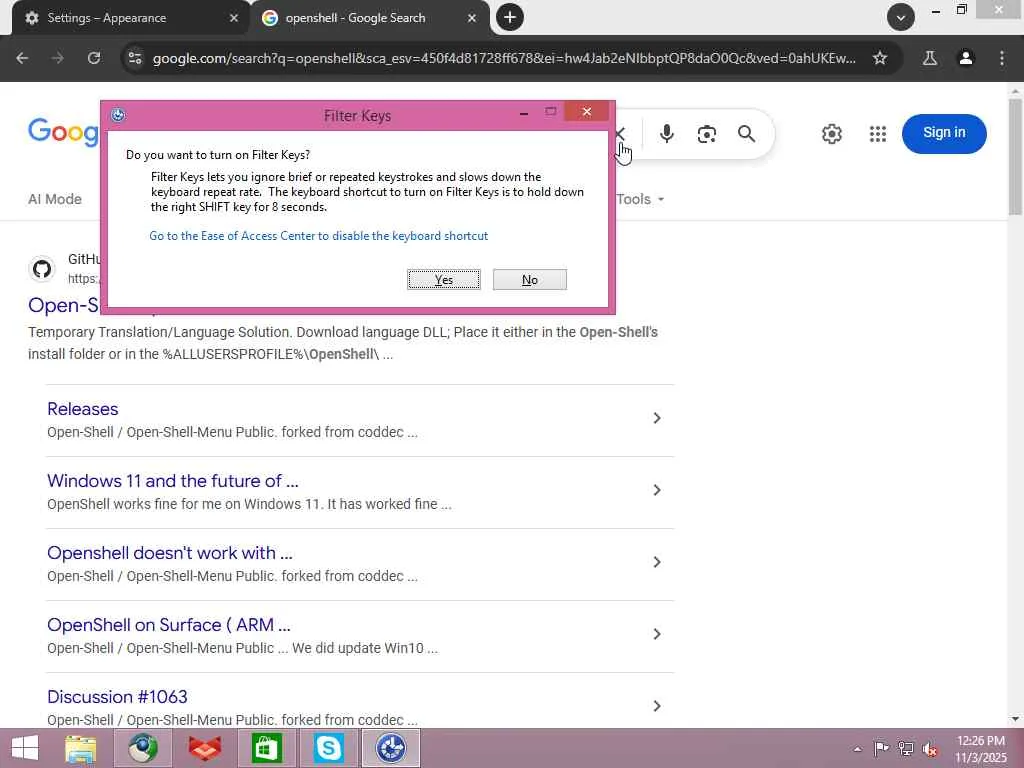This screenshot has height=768, width=1024.
Task: Close the Settings – Appearance tab
Action: point(234,18)
